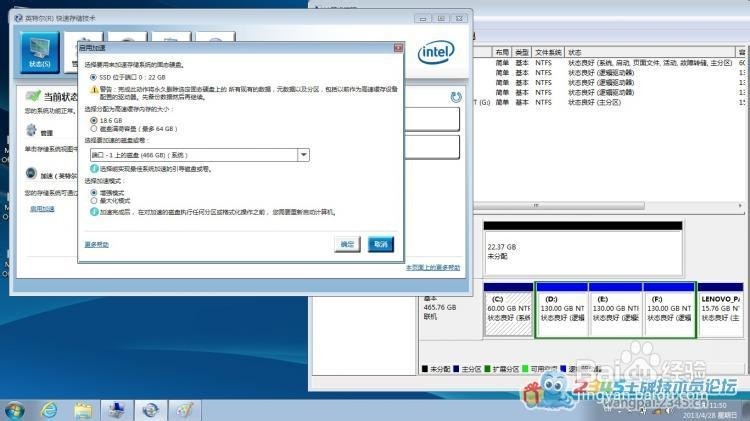Screen dimensions: 750x421
Task: Select 增强模式 acceleration mode
Action: tap(94, 192)
